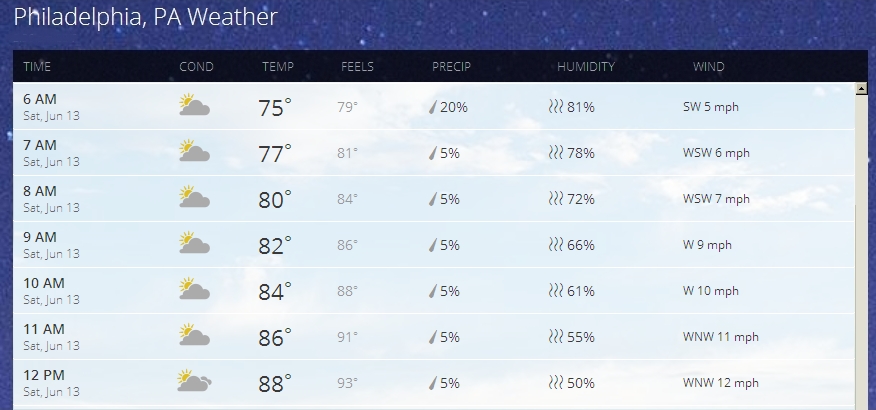
Task: Click the humidity waves icon at 11 AM
Action: (556, 337)
